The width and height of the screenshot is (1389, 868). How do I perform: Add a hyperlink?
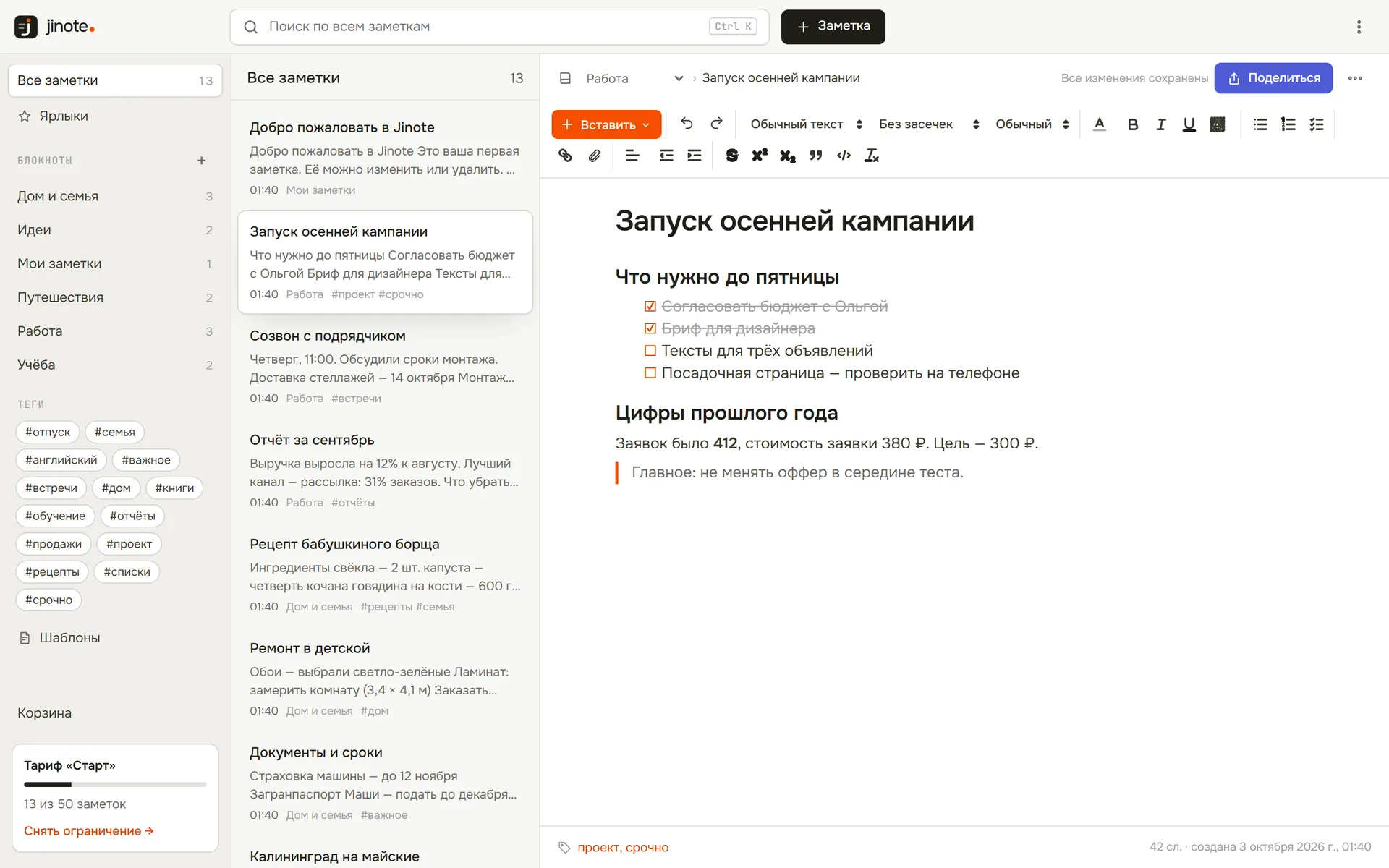pos(566,156)
